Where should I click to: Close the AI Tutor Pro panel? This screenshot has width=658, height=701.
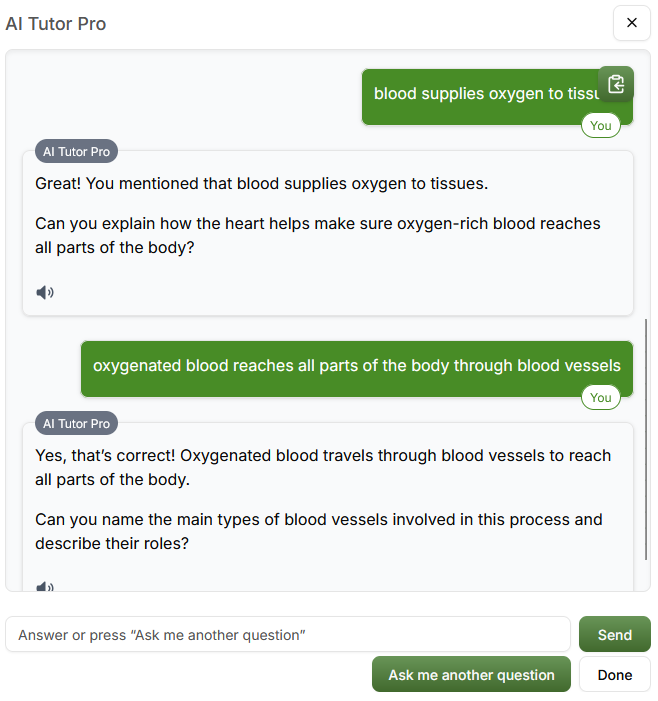[632, 23]
